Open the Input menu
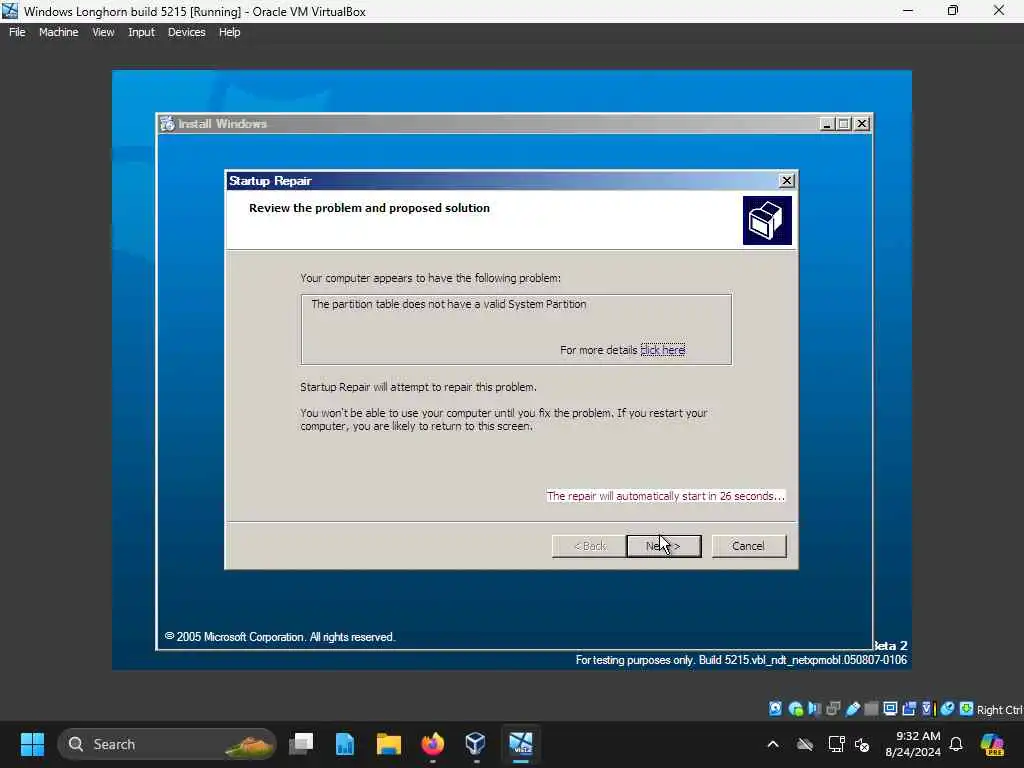1024x768 pixels. click(x=141, y=32)
